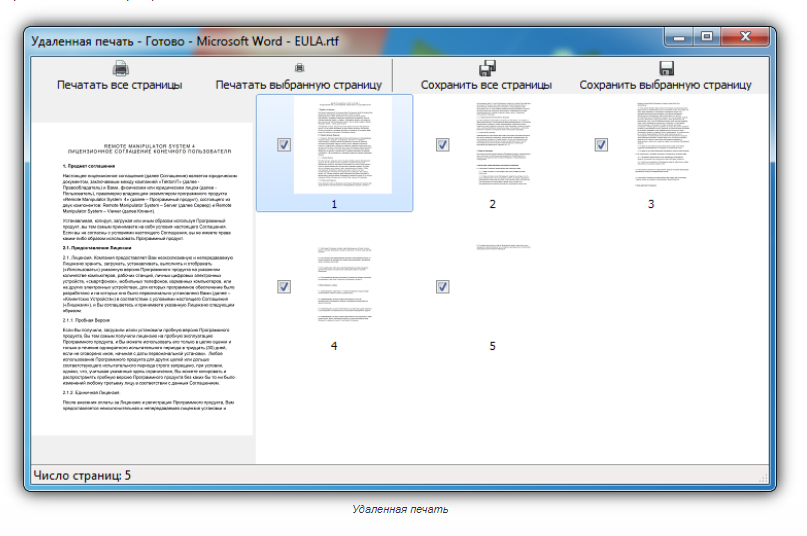The height and width of the screenshot is (536, 807).
Task: Select 'Сохранить выбранную страницу' label
Action: (x=665, y=85)
